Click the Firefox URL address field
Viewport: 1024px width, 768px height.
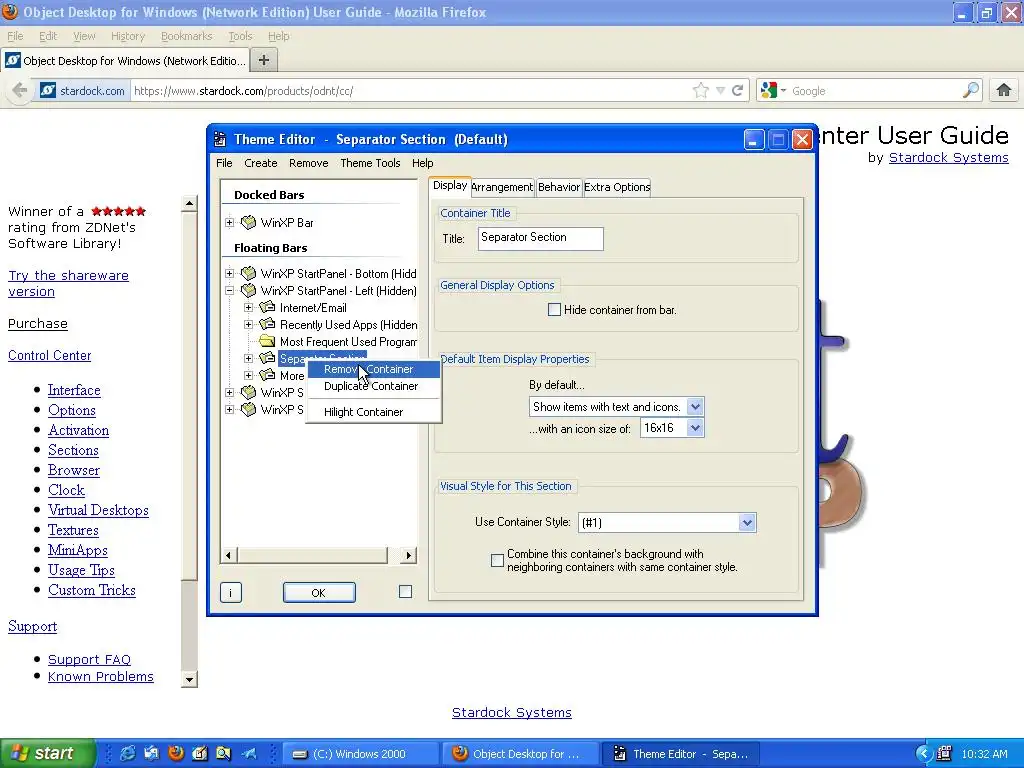(409, 90)
